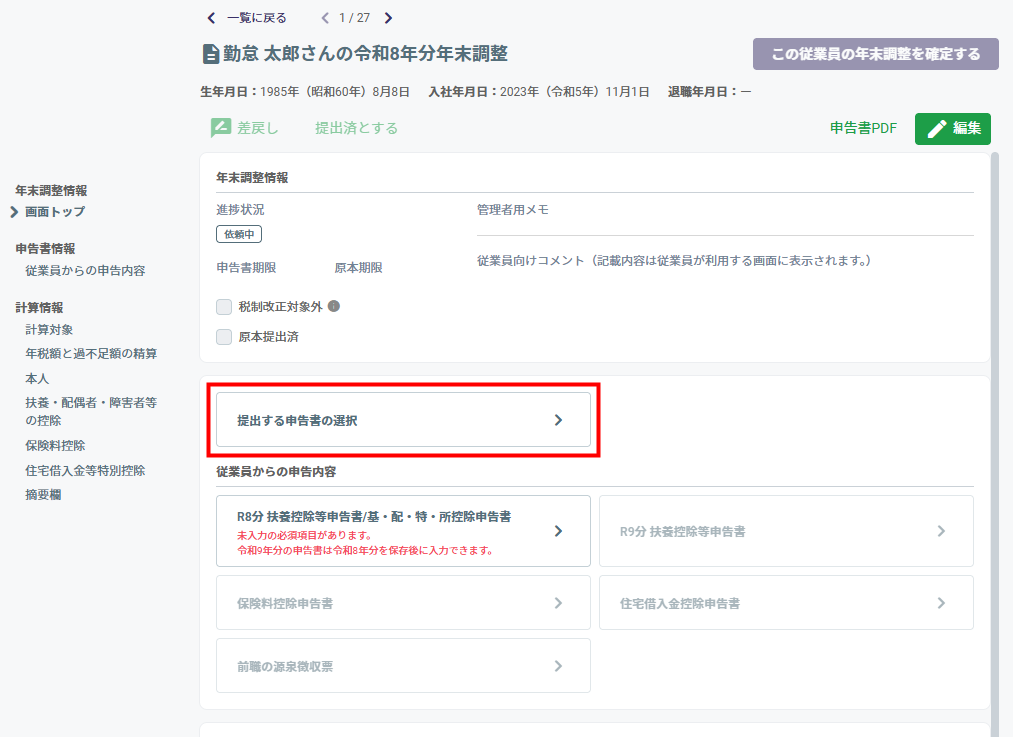Click the document icon beside the page title
The image size is (1013, 737).
[211, 54]
